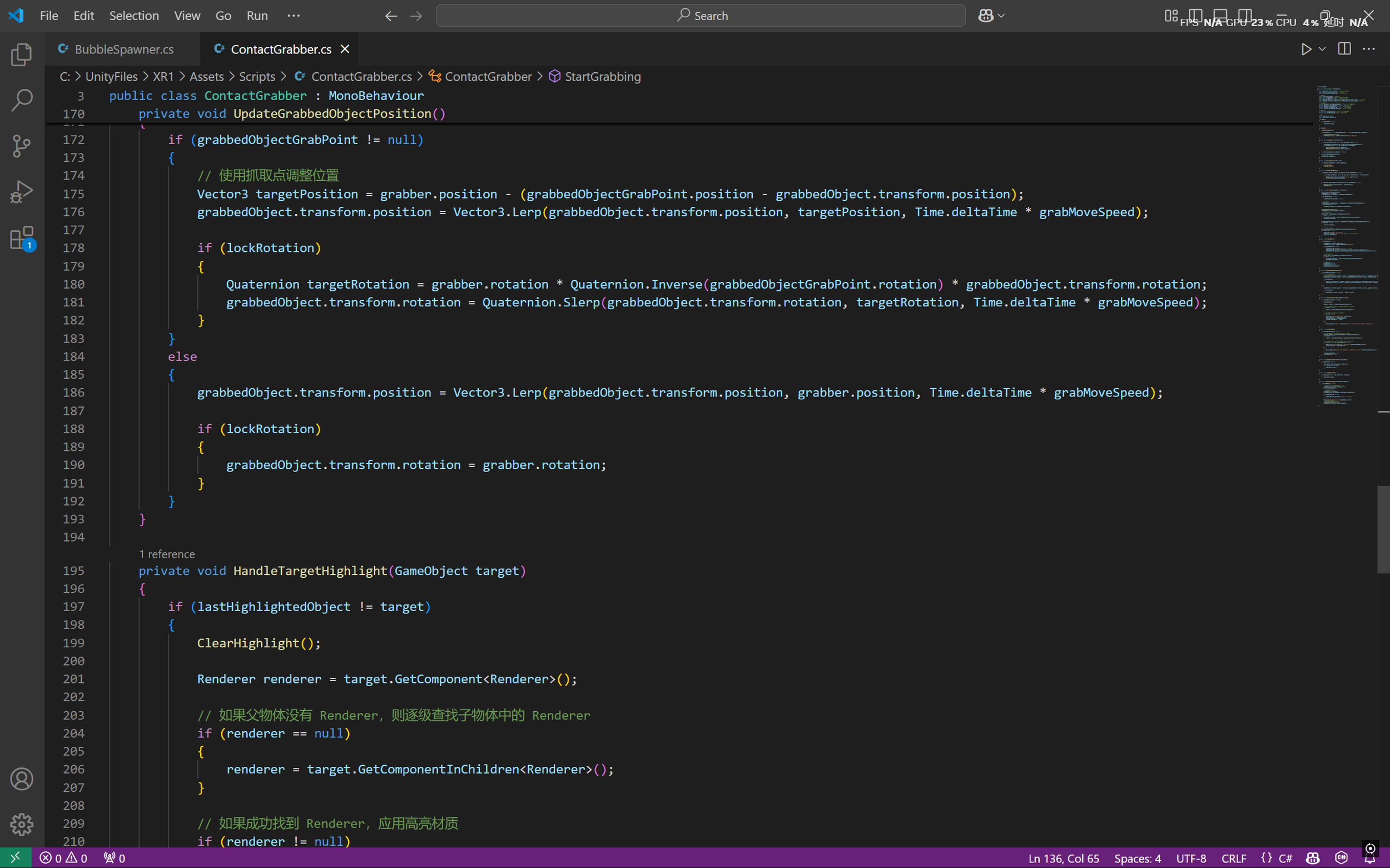Open the Explorer view in activity bar
The width and height of the screenshot is (1390, 868).
(x=21, y=55)
